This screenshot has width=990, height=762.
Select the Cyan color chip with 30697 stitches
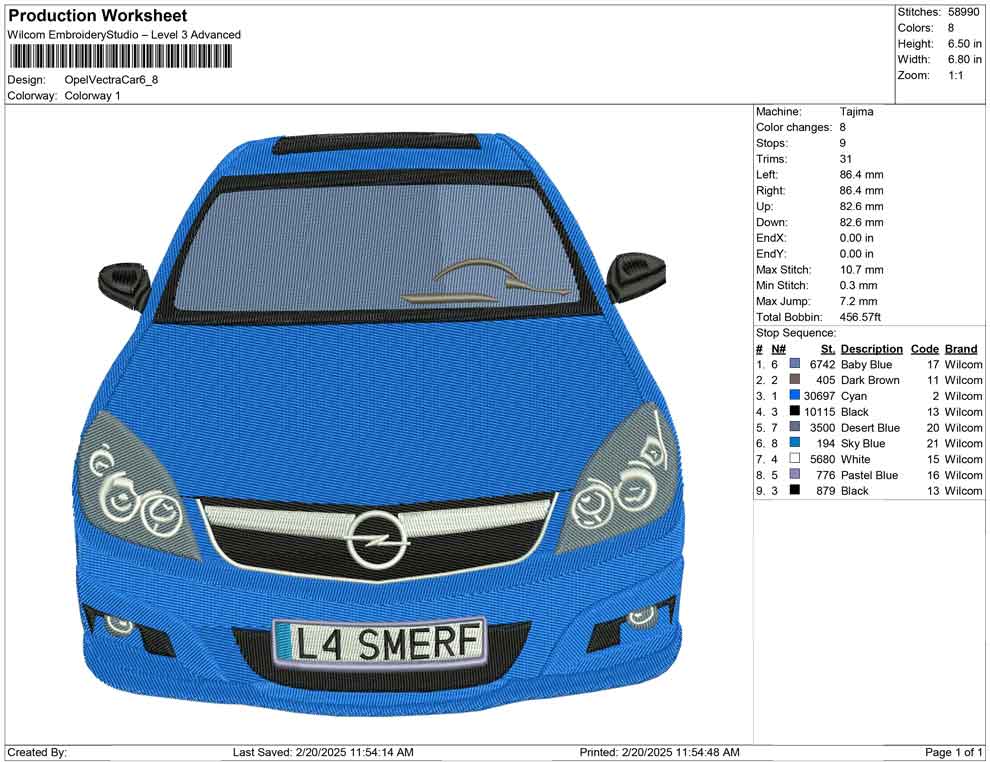click(793, 396)
